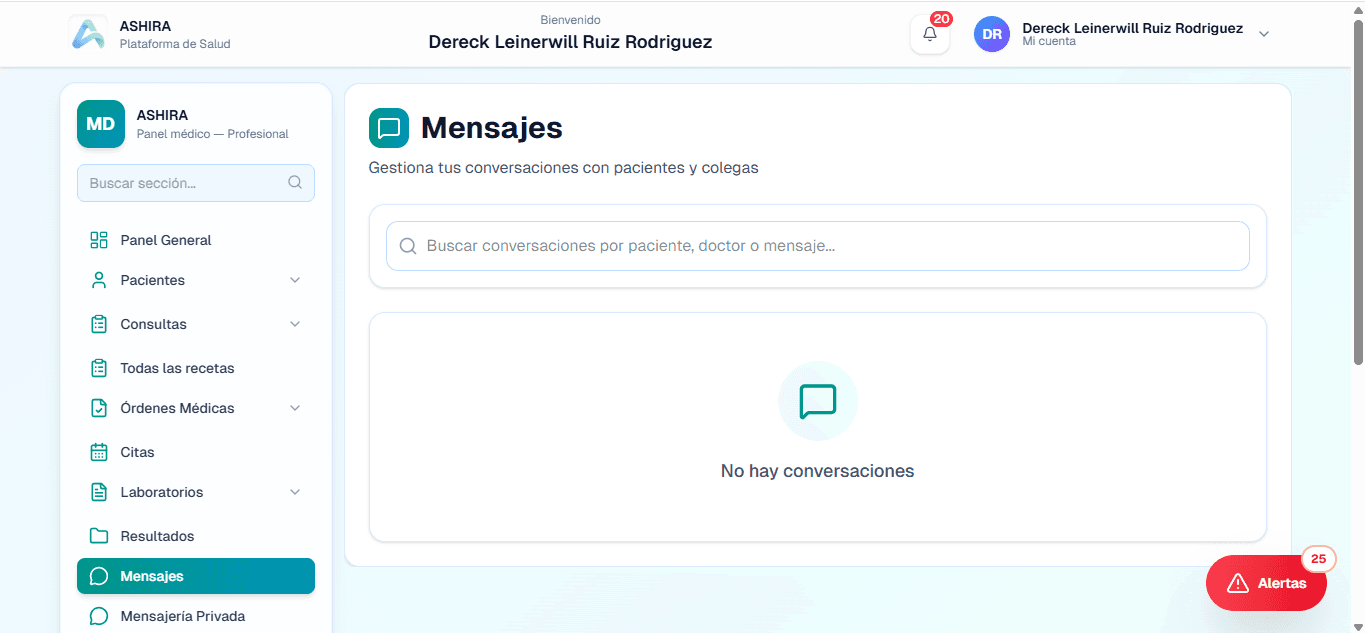
Task: Open the Pacientes section icon
Action: point(99,280)
